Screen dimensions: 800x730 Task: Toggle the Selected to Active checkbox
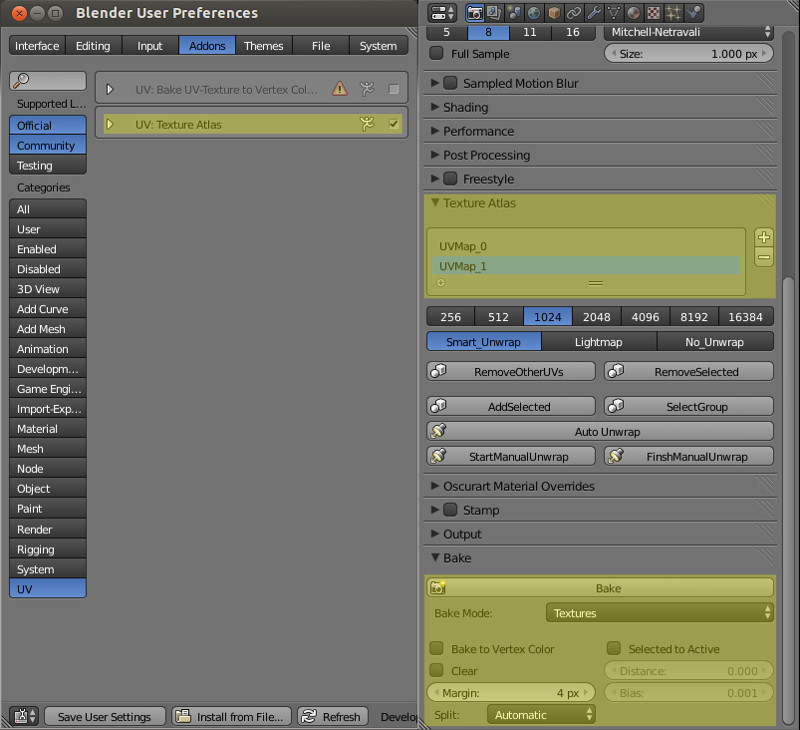coord(614,649)
